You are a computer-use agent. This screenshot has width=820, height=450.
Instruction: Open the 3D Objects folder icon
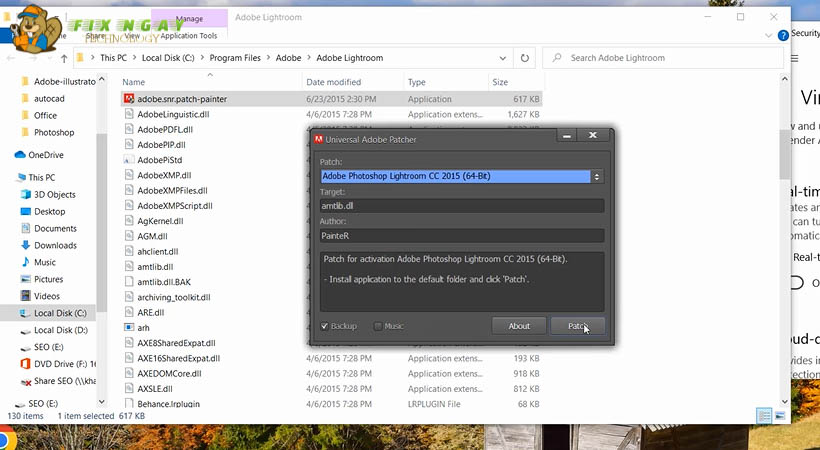point(24,194)
